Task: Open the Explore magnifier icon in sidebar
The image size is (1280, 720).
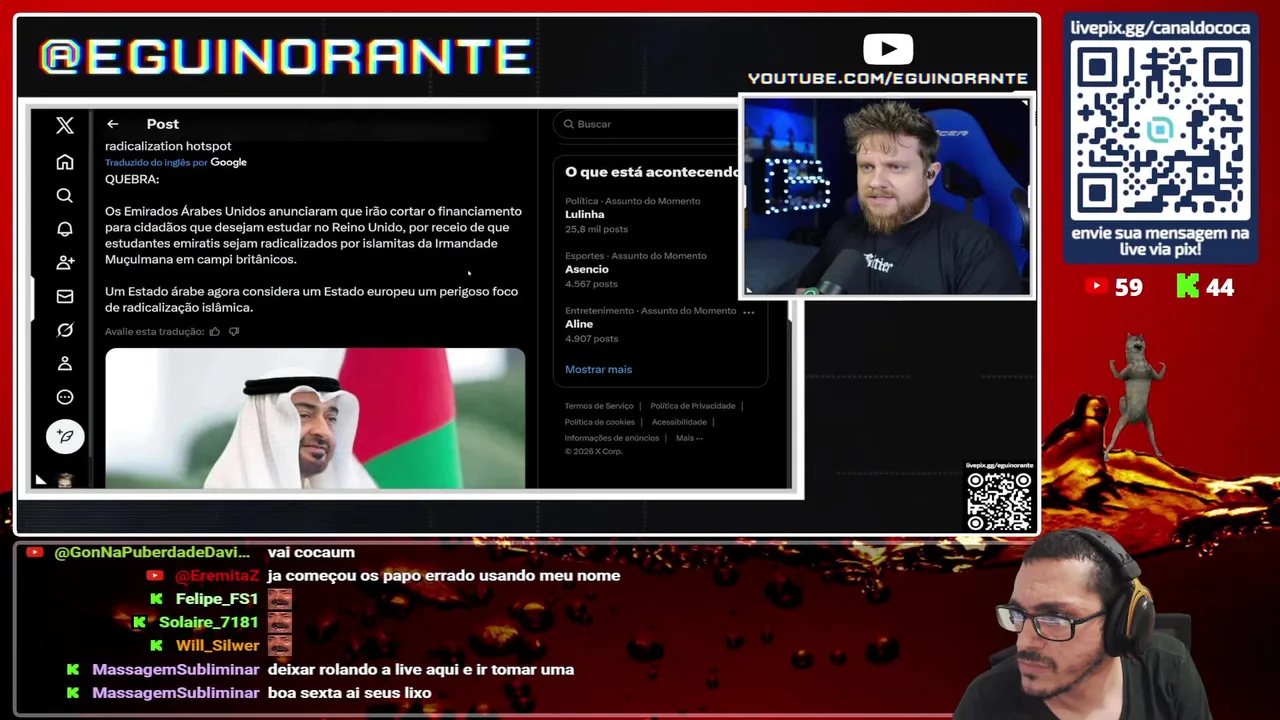Action: pos(65,196)
